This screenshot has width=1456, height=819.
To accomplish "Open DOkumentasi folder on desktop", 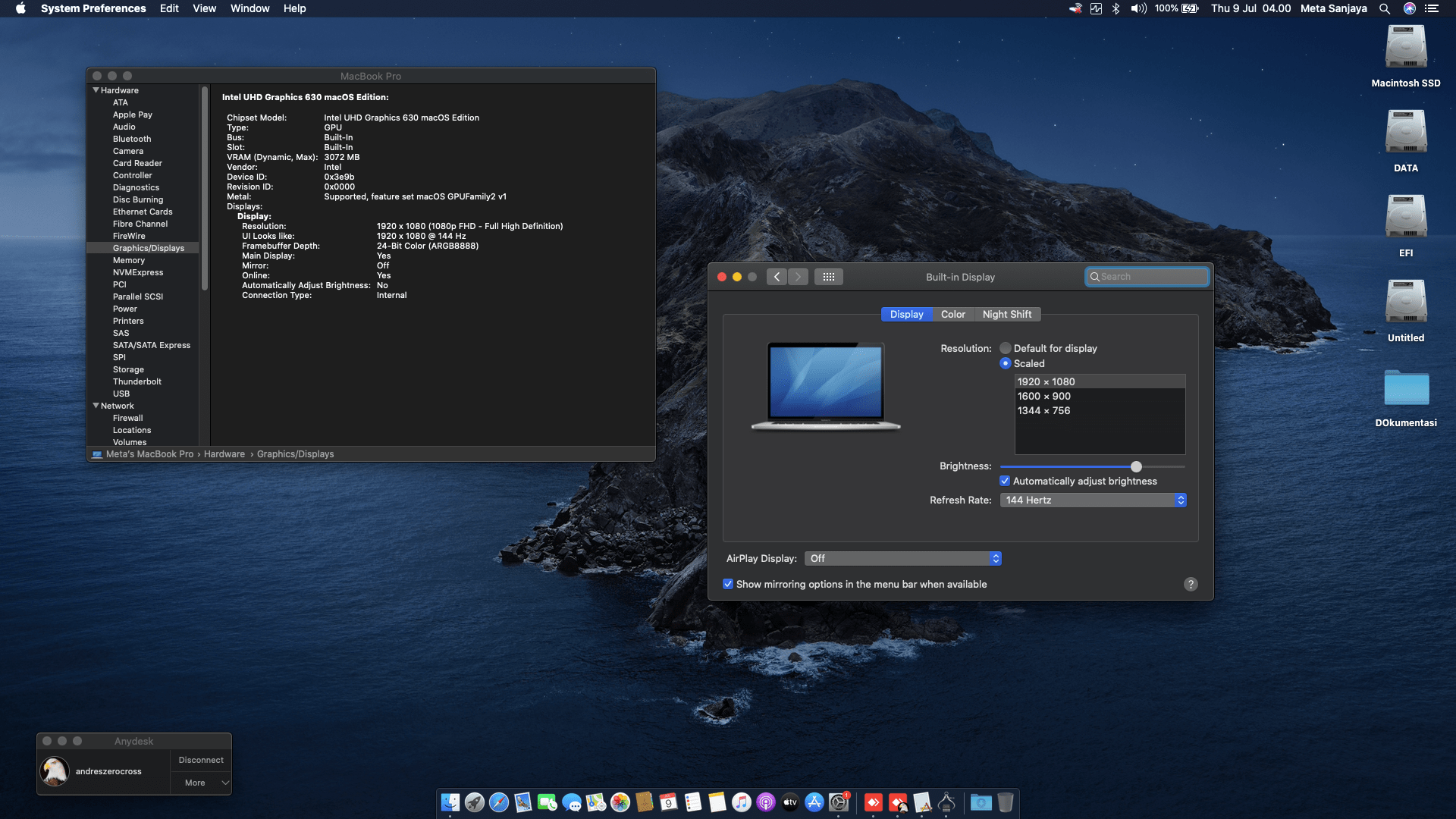I will (x=1406, y=397).
